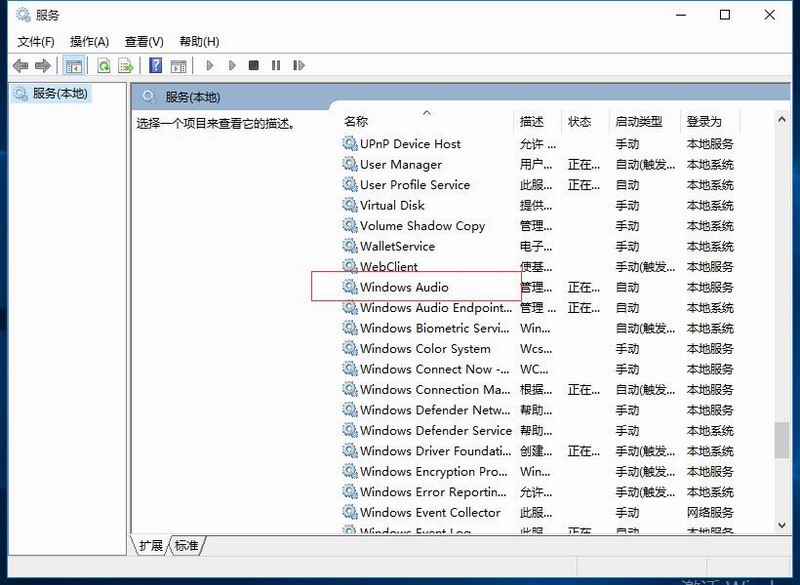Click the gear icon beside User Manager
This screenshot has height=585, width=800.
tap(349, 164)
